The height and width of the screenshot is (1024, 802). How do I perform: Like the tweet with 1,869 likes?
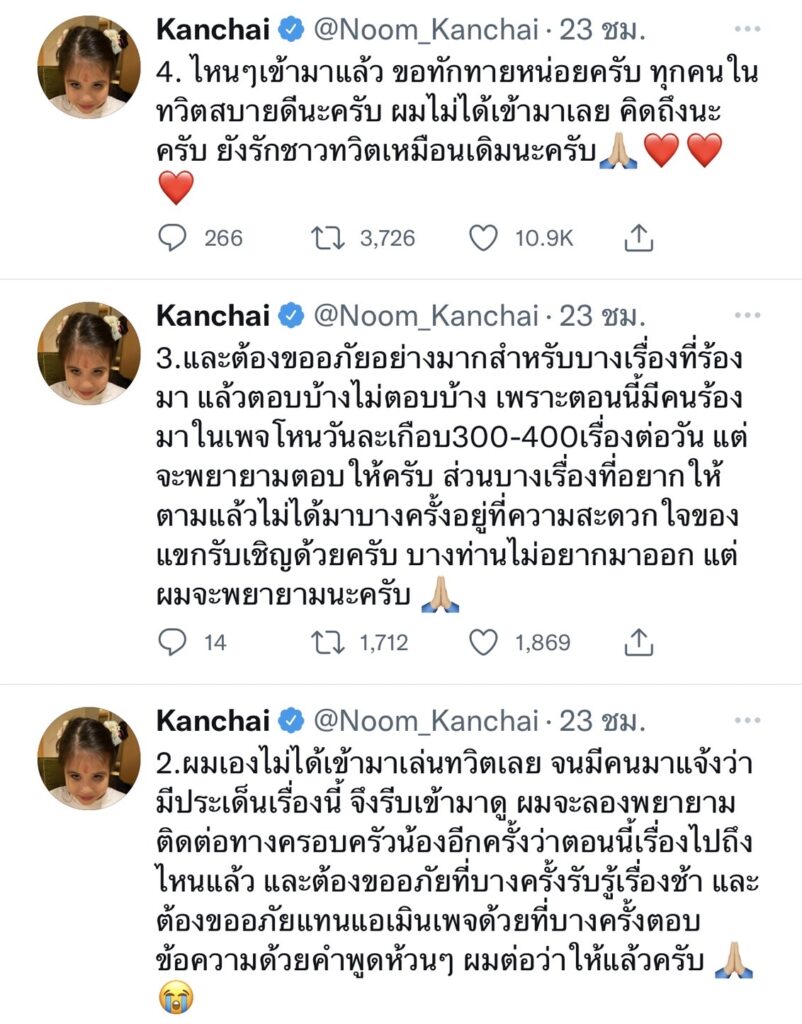click(x=484, y=642)
